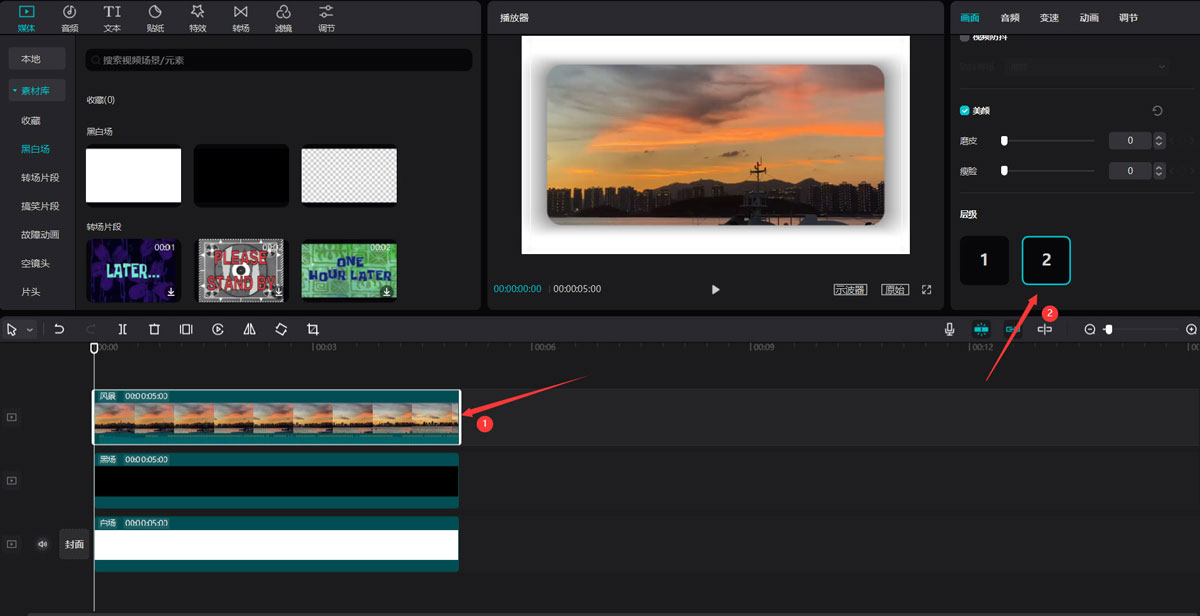Mute the bottom track with speaker icon
This screenshot has width=1200, height=616.
43,545
